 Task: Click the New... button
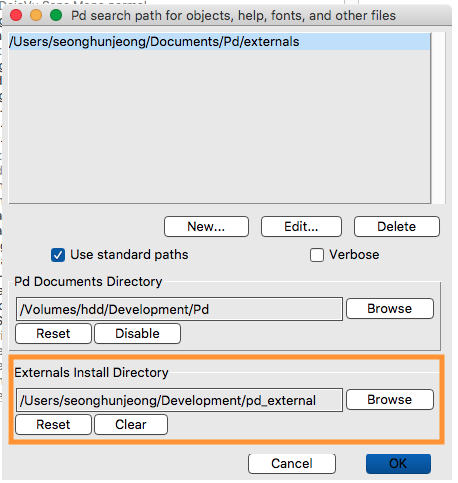pyautogui.click(x=206, y=227)
